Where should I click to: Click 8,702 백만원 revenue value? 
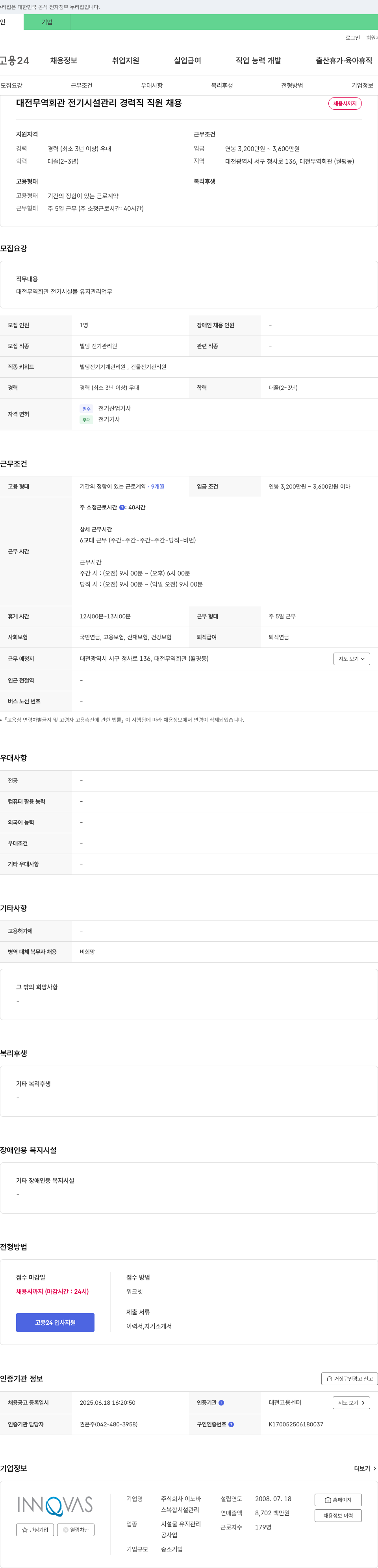pyautogui.click(x=272, y=1513)
